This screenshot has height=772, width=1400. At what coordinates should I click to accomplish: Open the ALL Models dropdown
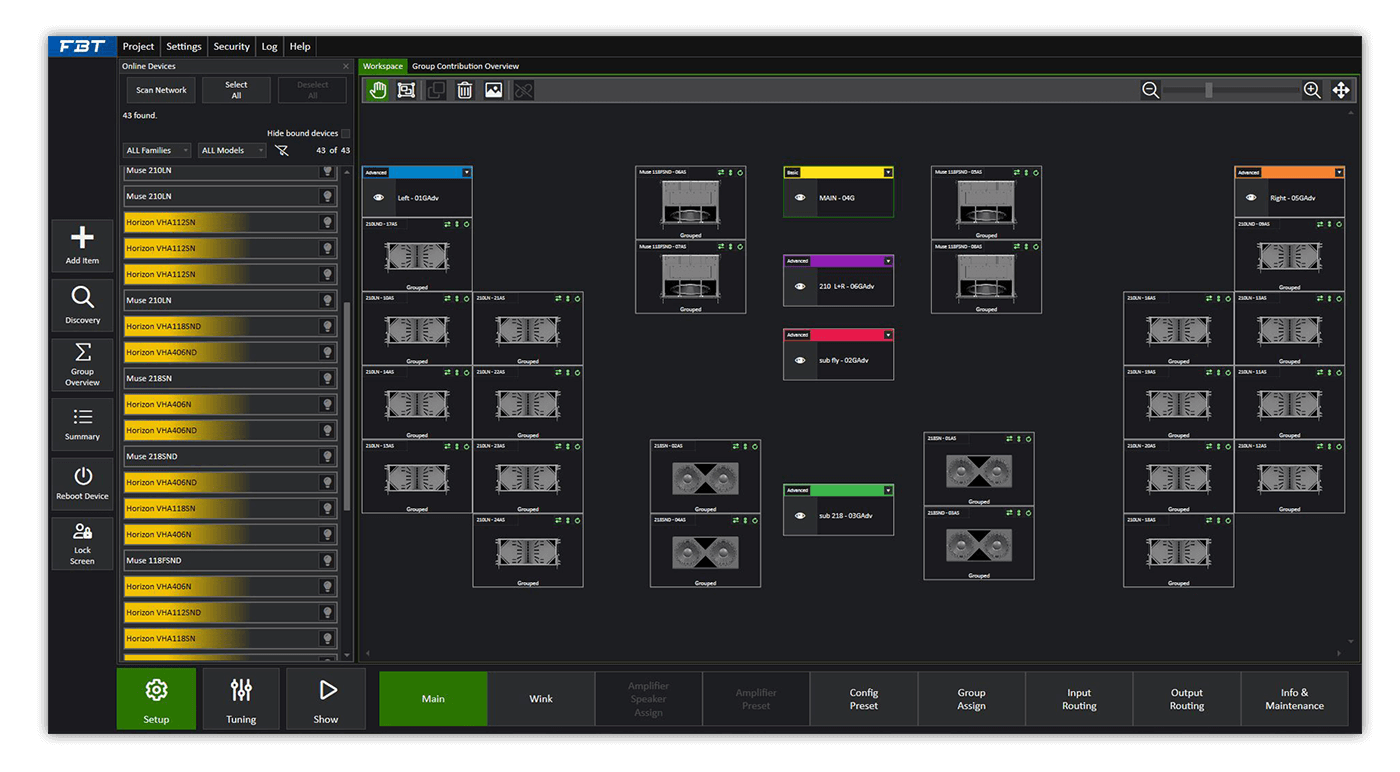tap(232, 150)
